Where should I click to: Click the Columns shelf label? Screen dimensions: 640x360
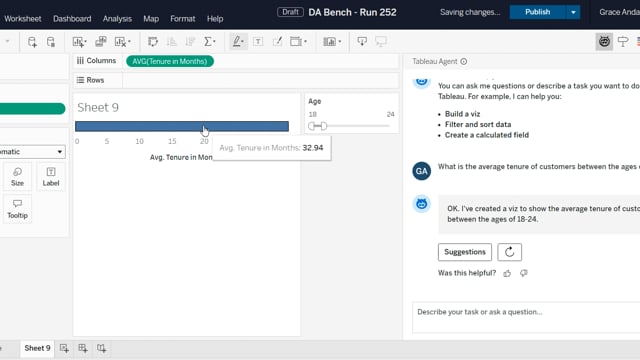(x=97, y=61)
